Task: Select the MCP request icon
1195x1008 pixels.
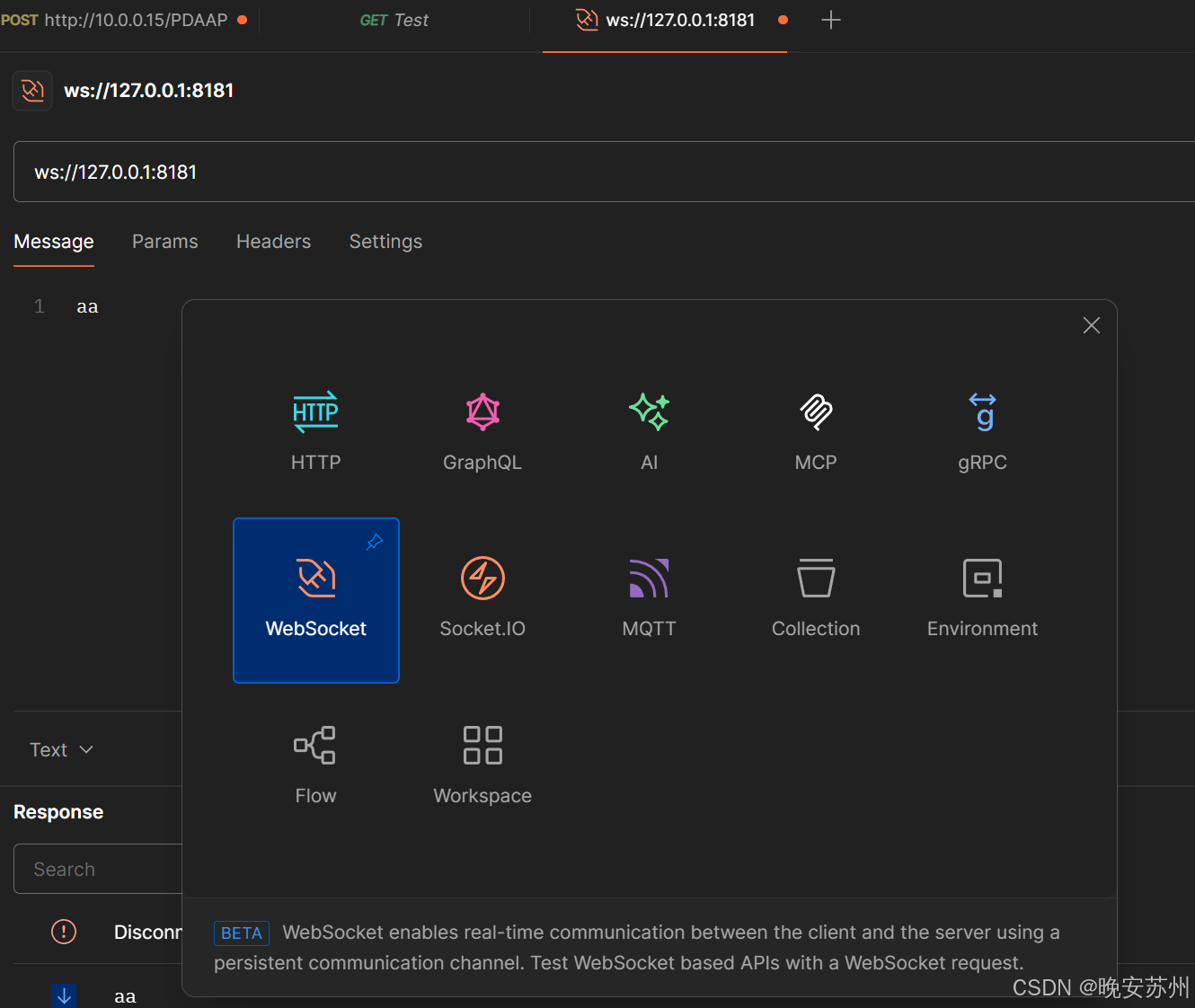Action: click(816, 411)
